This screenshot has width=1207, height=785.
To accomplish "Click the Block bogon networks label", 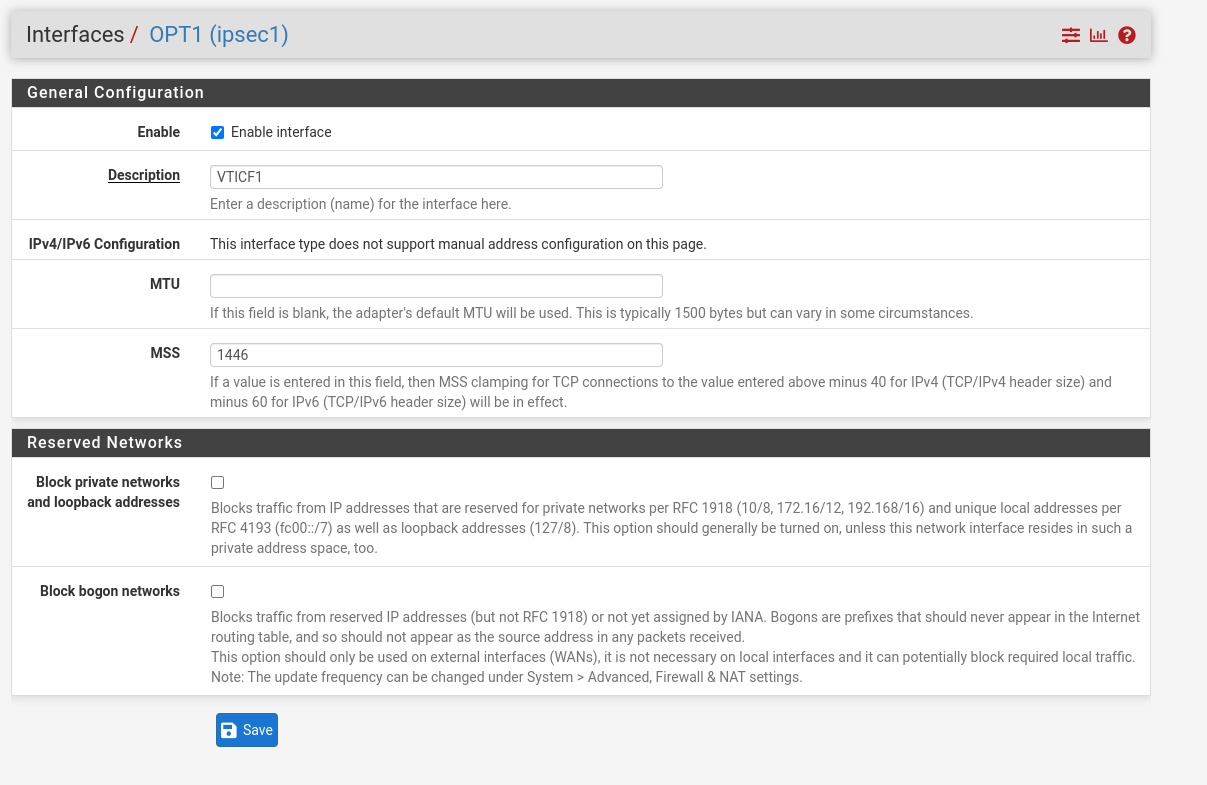I will pos(110,591).
